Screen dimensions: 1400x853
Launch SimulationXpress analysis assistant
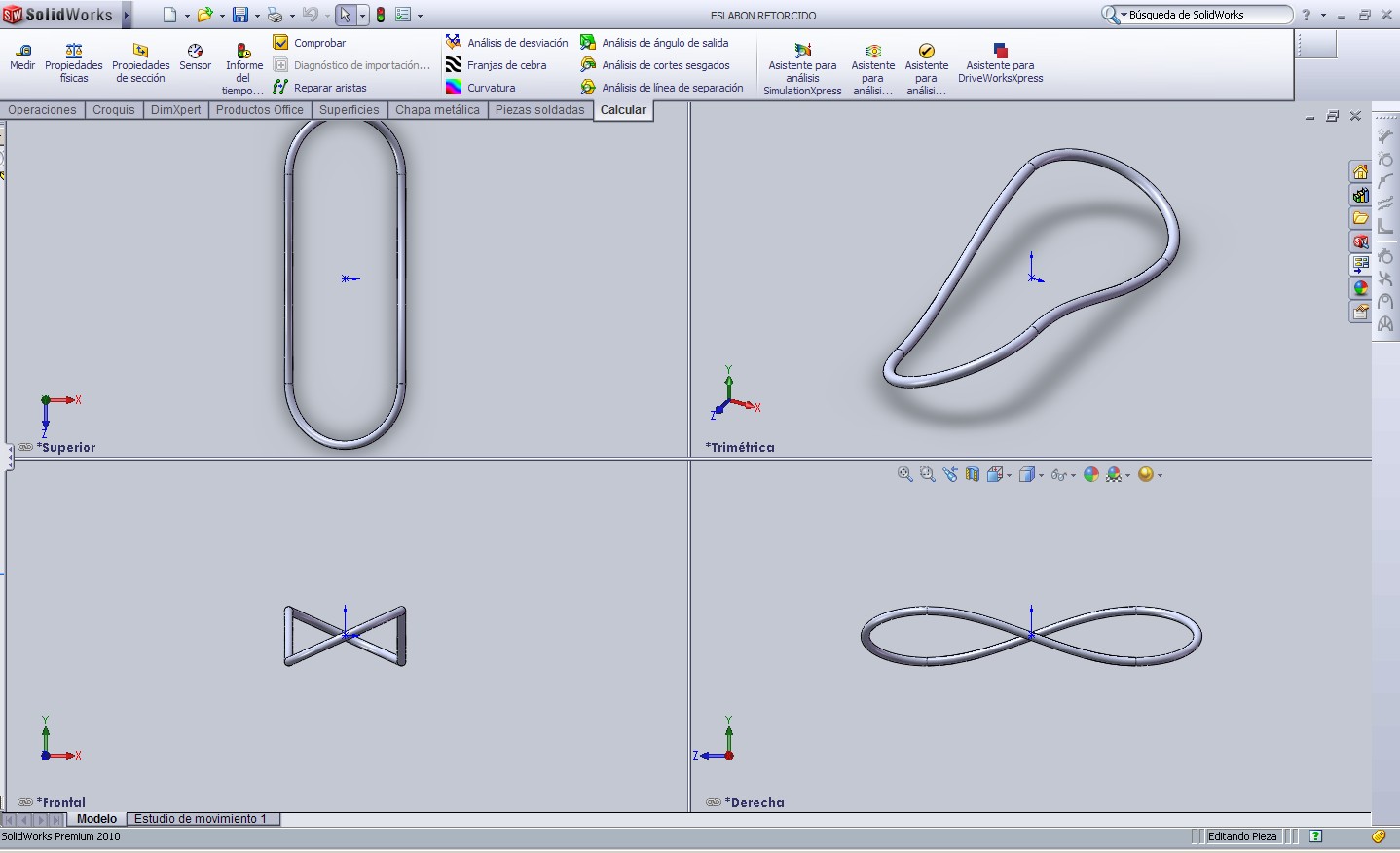point(802,69)
